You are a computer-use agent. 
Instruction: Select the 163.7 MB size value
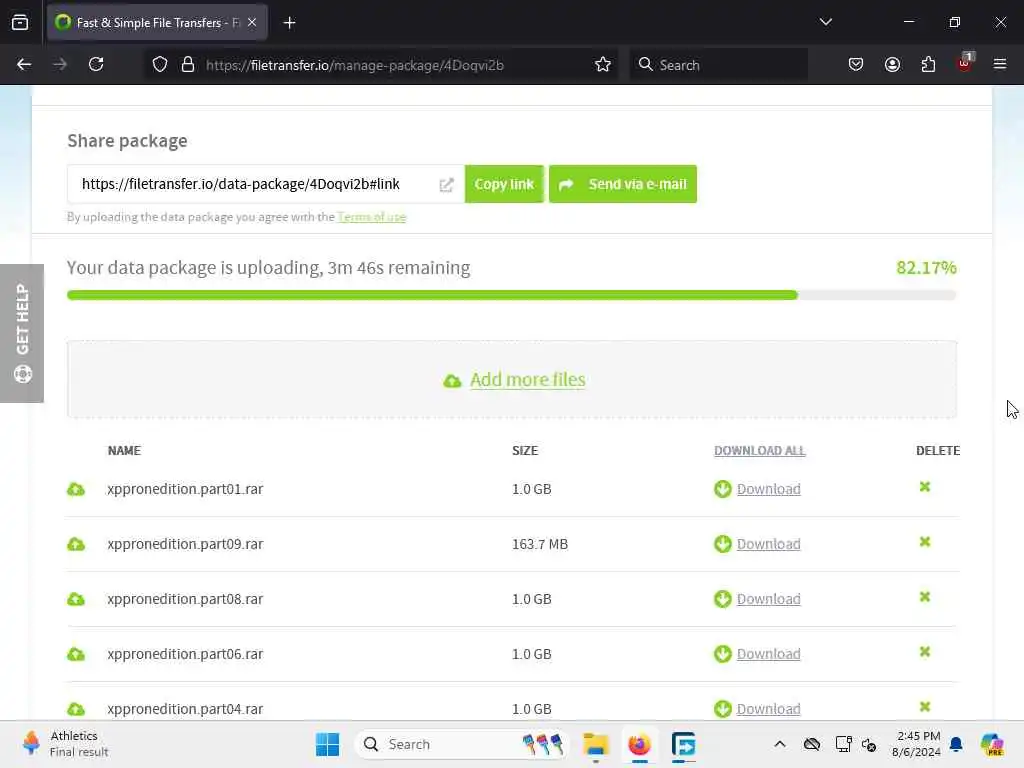[x=539, y=544]
